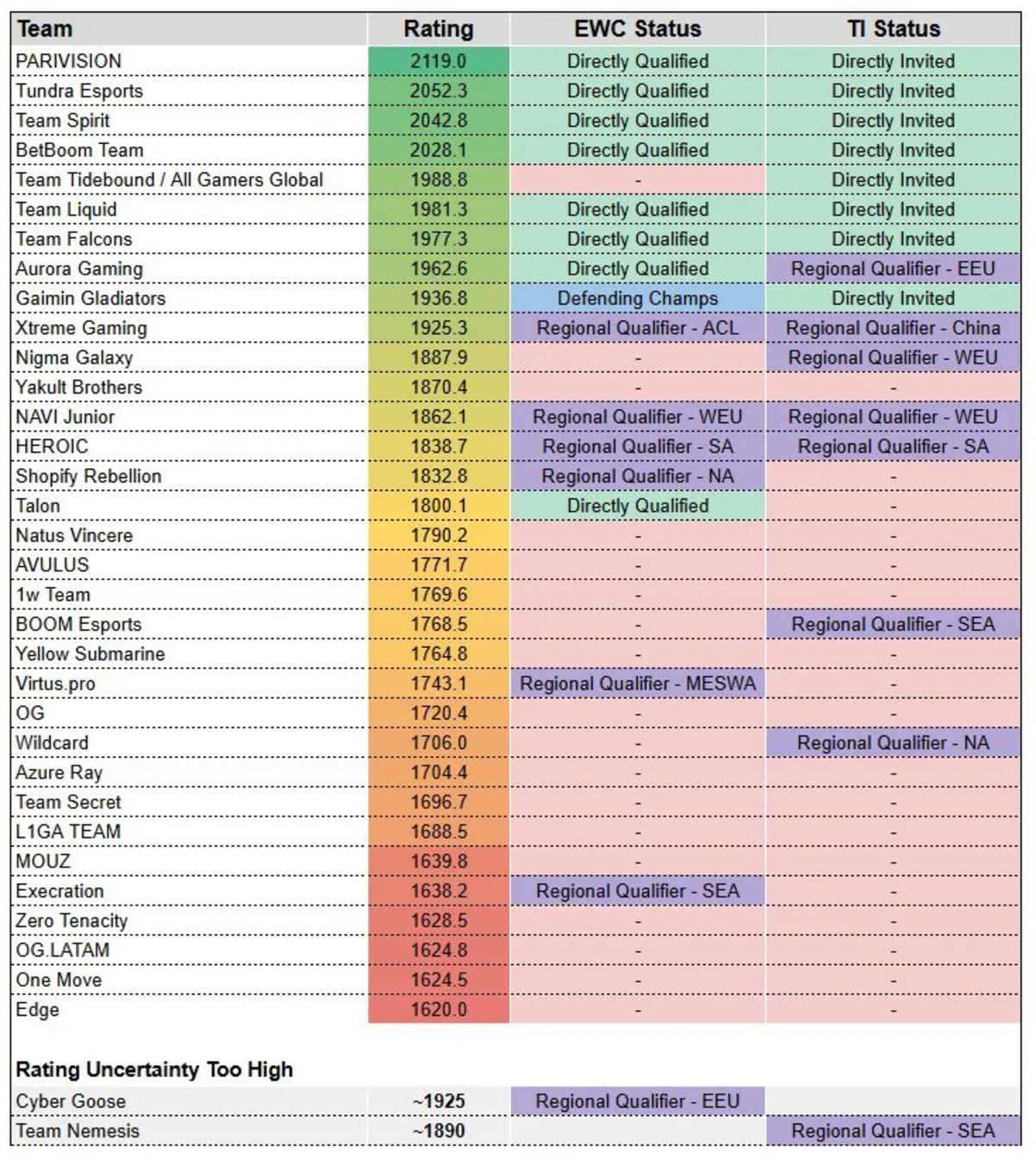Select Regional Qualifier - China cell
Screen dimensions: 1036x1160
click(x=893, y=328)
